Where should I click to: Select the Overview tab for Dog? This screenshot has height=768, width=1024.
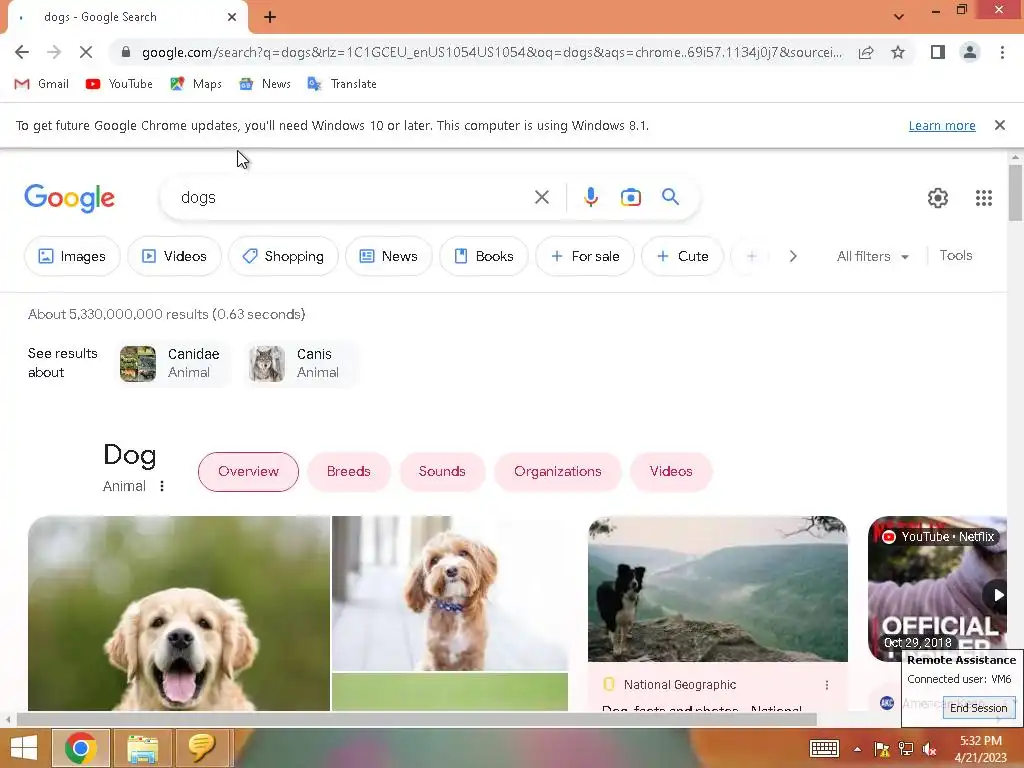(248, 472)
